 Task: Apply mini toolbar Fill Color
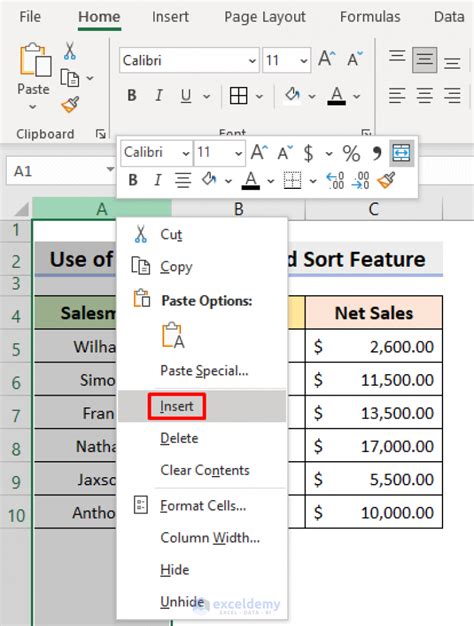coord(209,180)
